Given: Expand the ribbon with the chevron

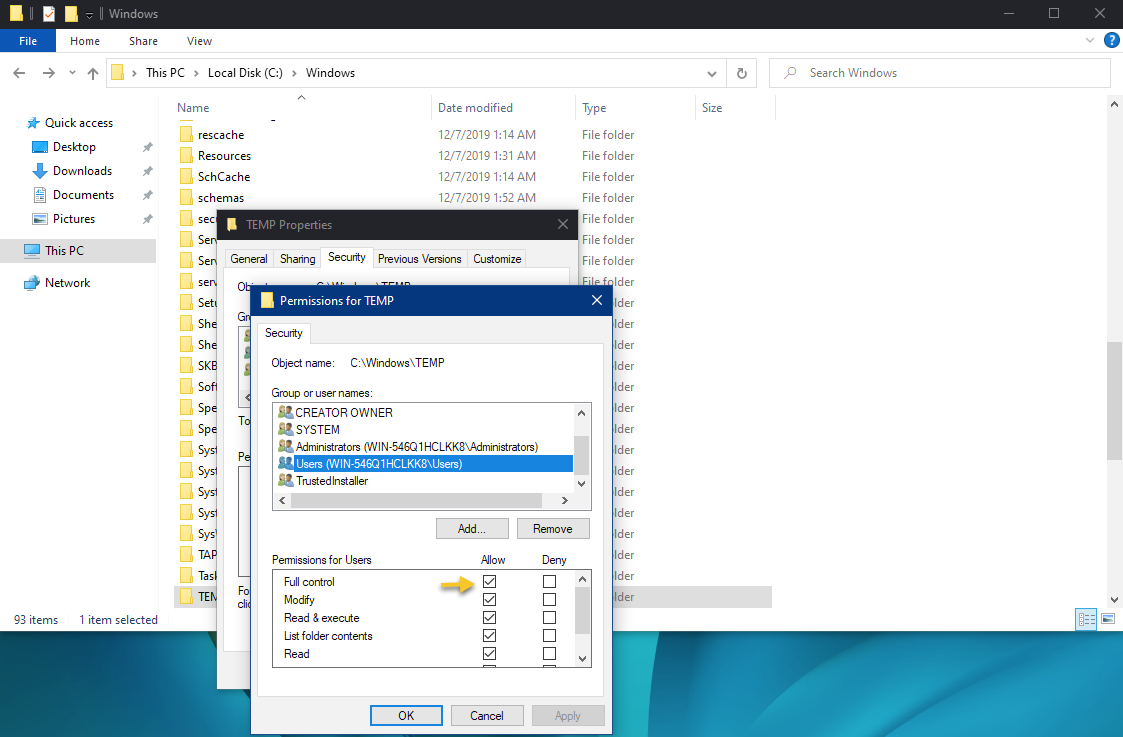Looking at the screenshot, I should pos(1090,41).
